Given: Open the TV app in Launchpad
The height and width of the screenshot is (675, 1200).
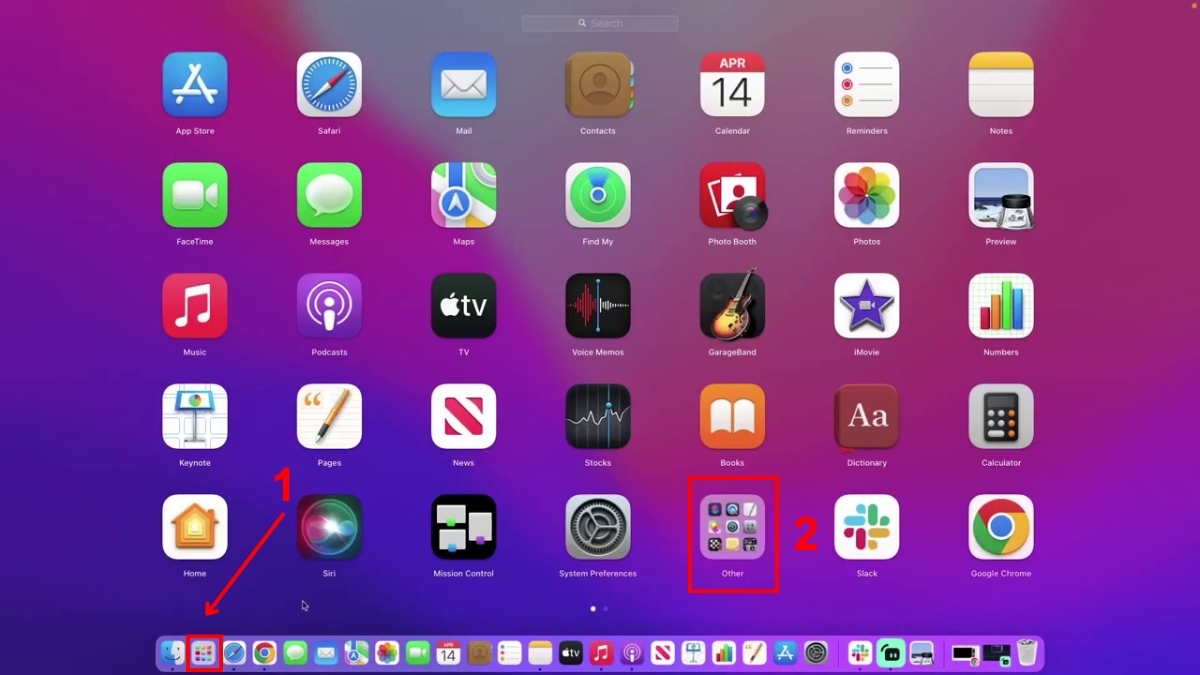Looking at the screenshot, I should click(464, 306).
